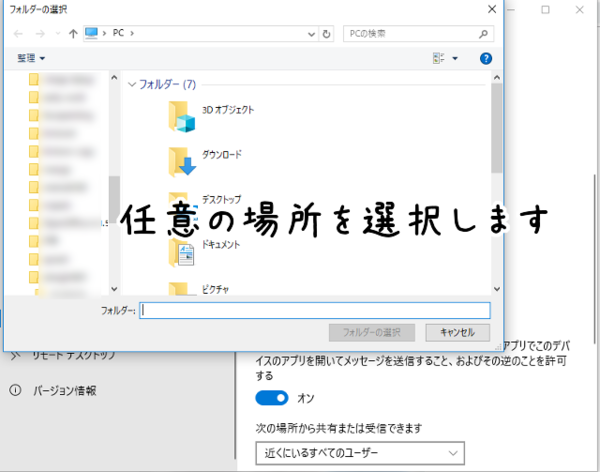The image size is (600, 472).
Task: Open recent locations dropdown next to forward arrow
Action: click(x=58, y=34)
